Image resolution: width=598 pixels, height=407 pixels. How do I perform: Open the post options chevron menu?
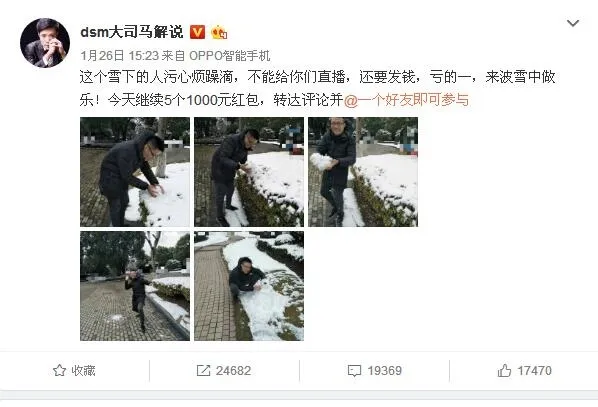pyautogui.click(x=573, y=23)
